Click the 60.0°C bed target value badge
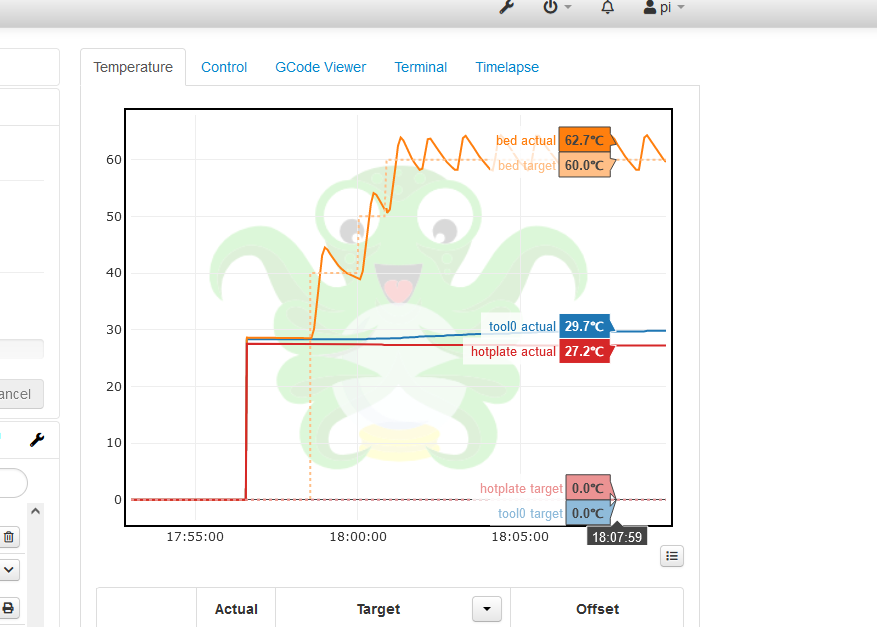The width and height of the screenshot is (877, 627). coord(585,165)
